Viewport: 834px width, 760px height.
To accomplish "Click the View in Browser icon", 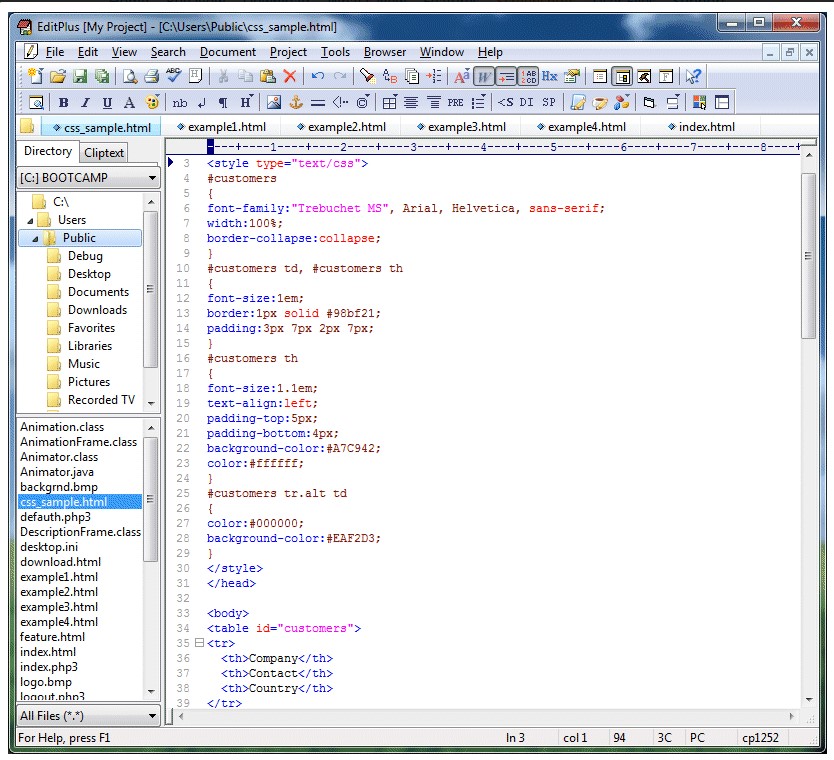I will click(x=36, y=102).
